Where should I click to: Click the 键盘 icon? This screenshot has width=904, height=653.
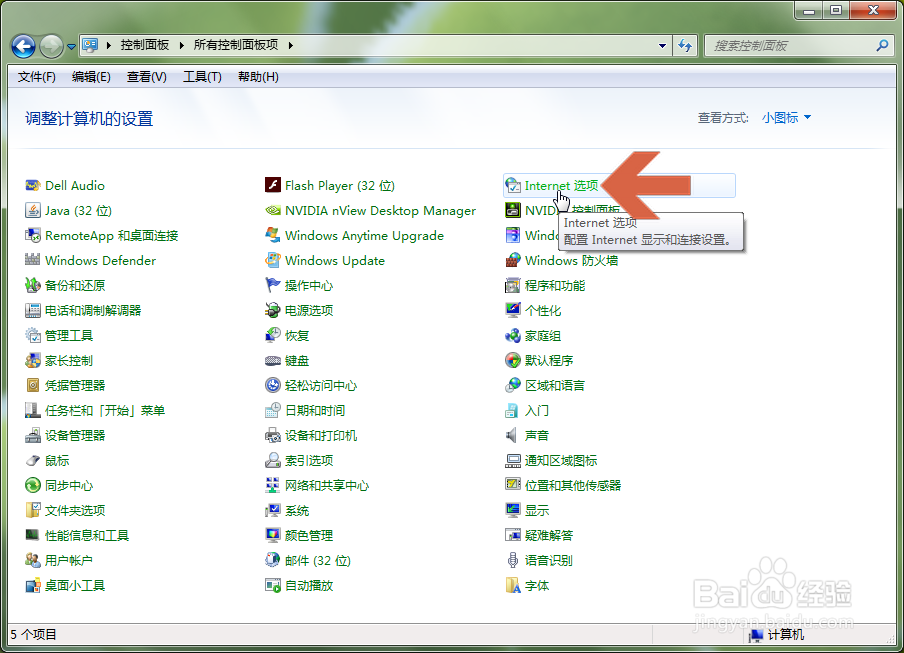pyautogui.click(x=273, y=360)
